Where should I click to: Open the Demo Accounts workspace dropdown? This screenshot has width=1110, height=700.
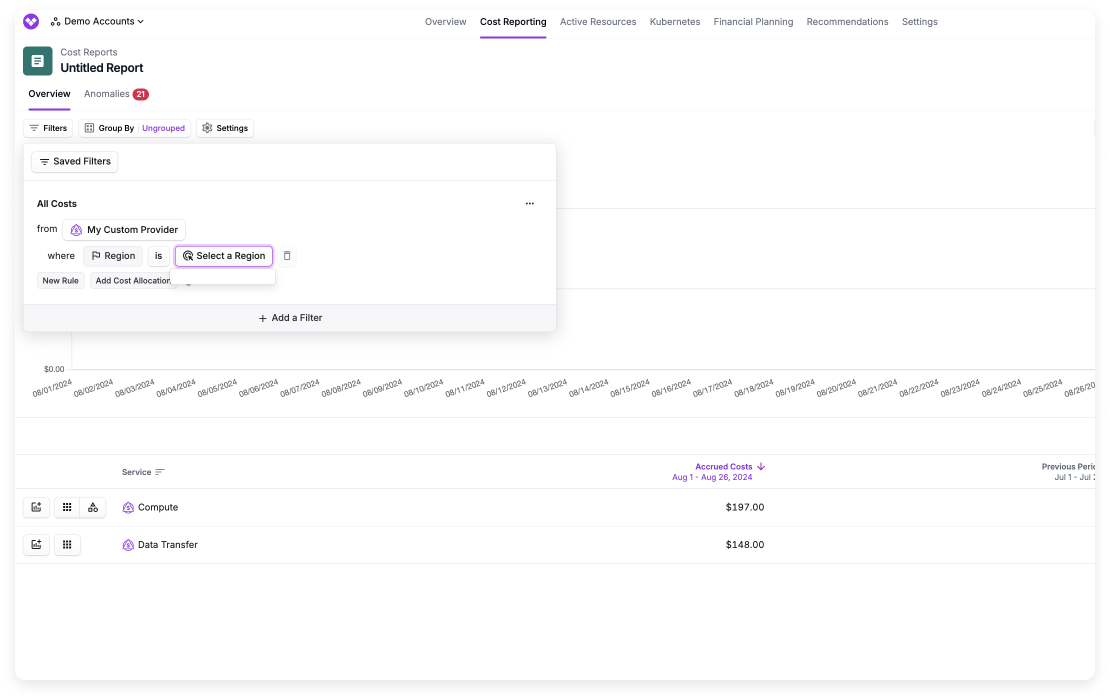point(97,21)
